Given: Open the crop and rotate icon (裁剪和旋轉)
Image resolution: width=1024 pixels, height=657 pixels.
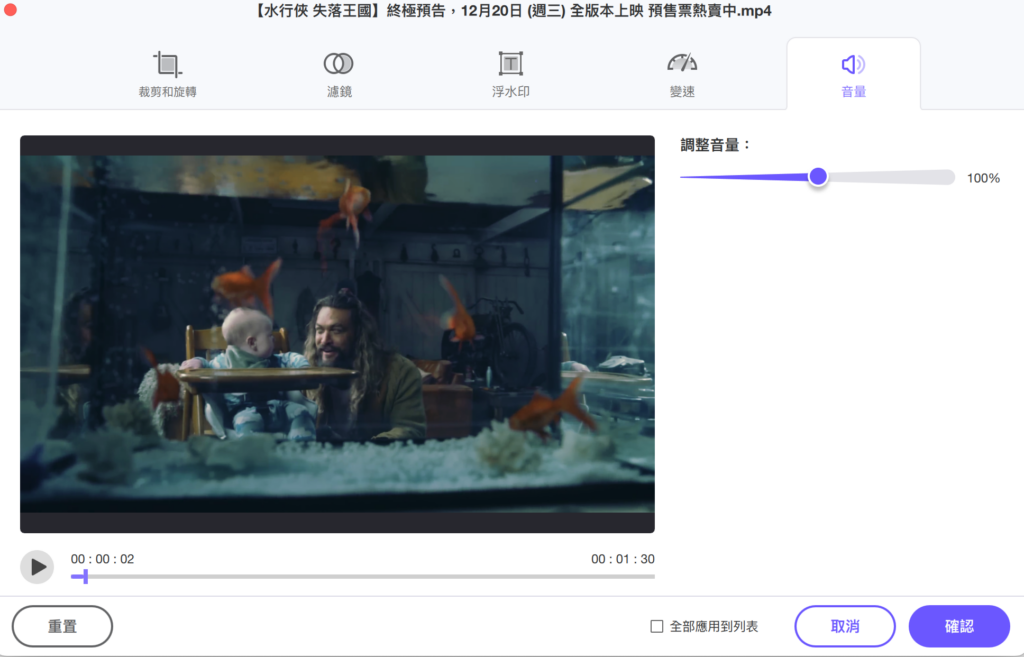Looking at the screenshot, I should (167, 64).
